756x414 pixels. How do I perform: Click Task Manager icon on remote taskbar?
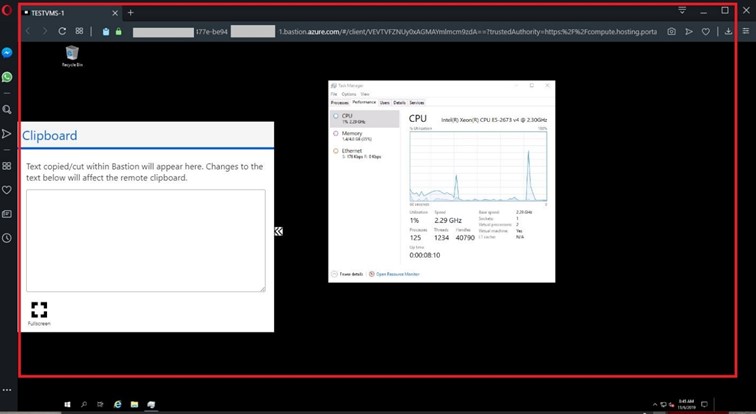click(151, 404)
